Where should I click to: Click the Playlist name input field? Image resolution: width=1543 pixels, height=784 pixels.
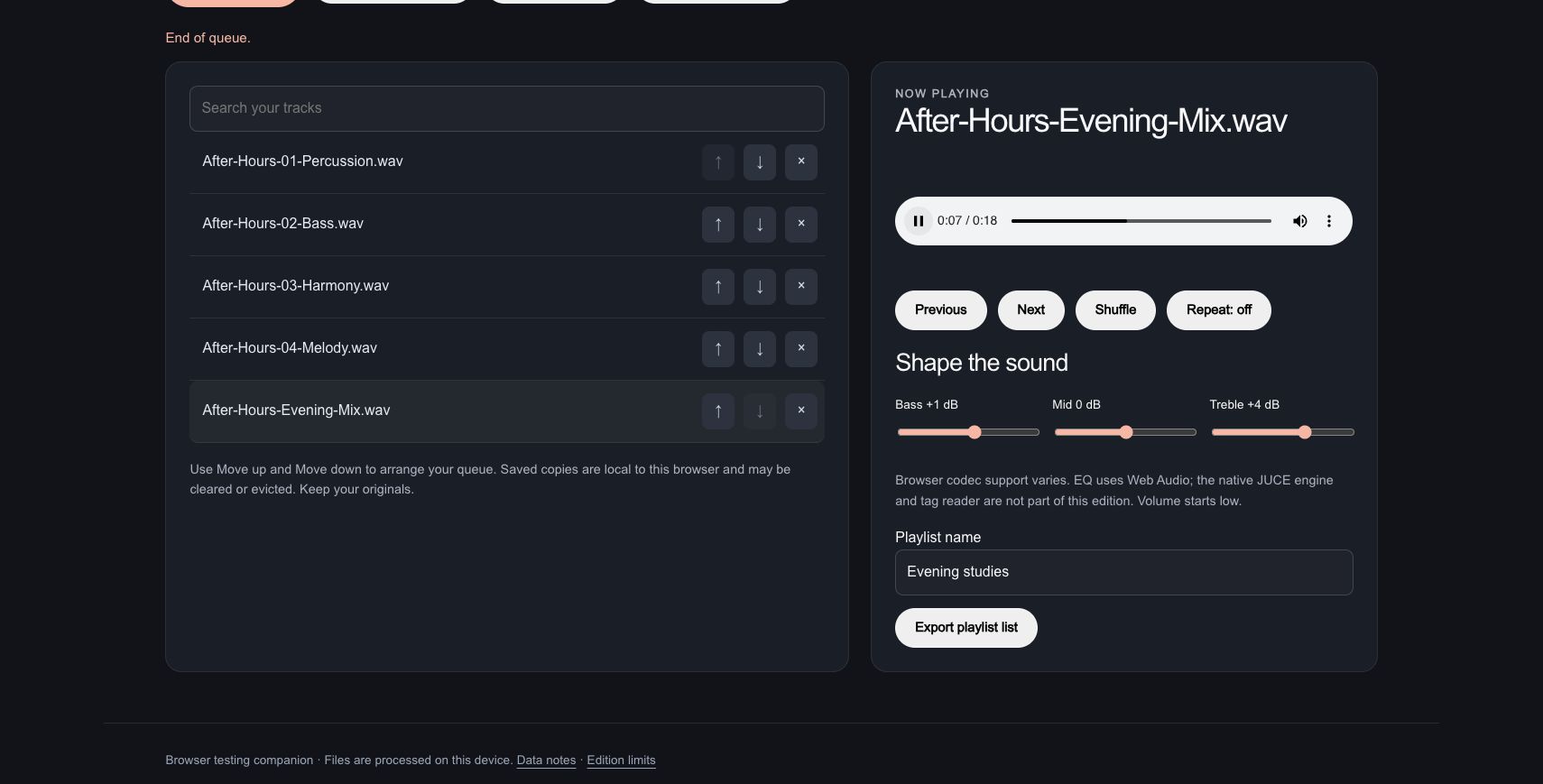click(x=1124, y=572)
